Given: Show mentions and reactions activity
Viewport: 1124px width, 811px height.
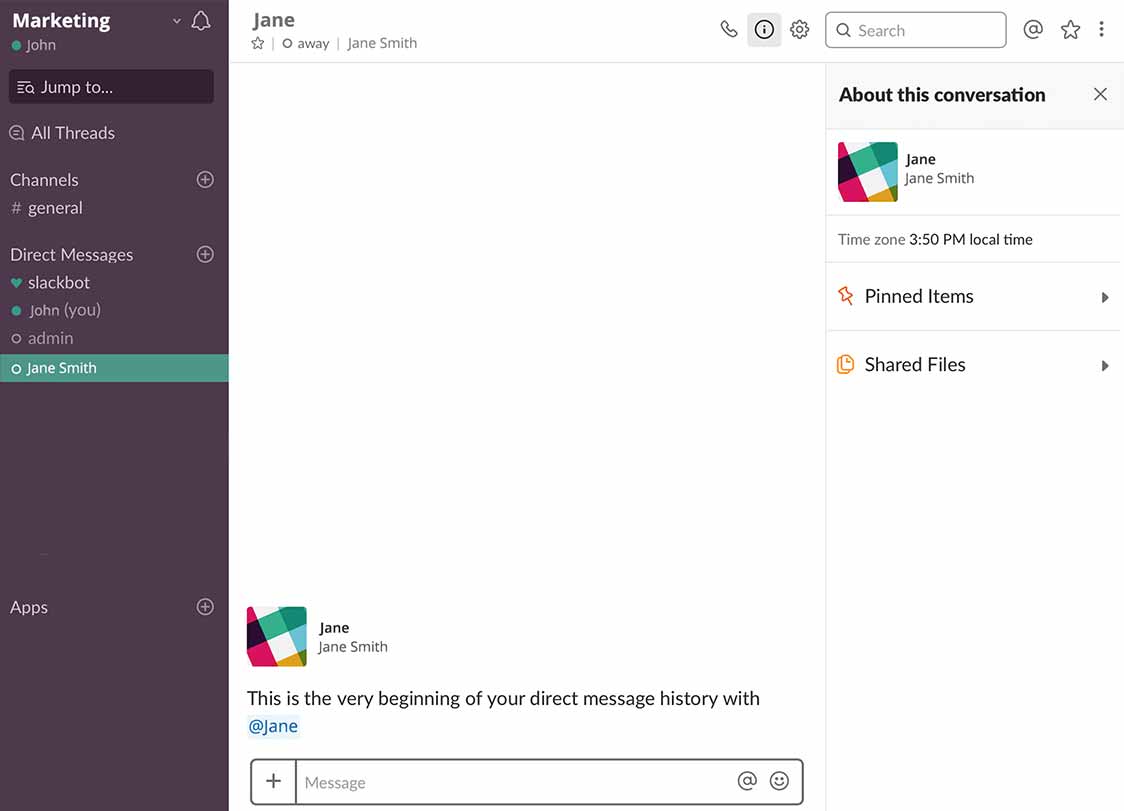Looking at the screenshot, I should [1033, 30].
